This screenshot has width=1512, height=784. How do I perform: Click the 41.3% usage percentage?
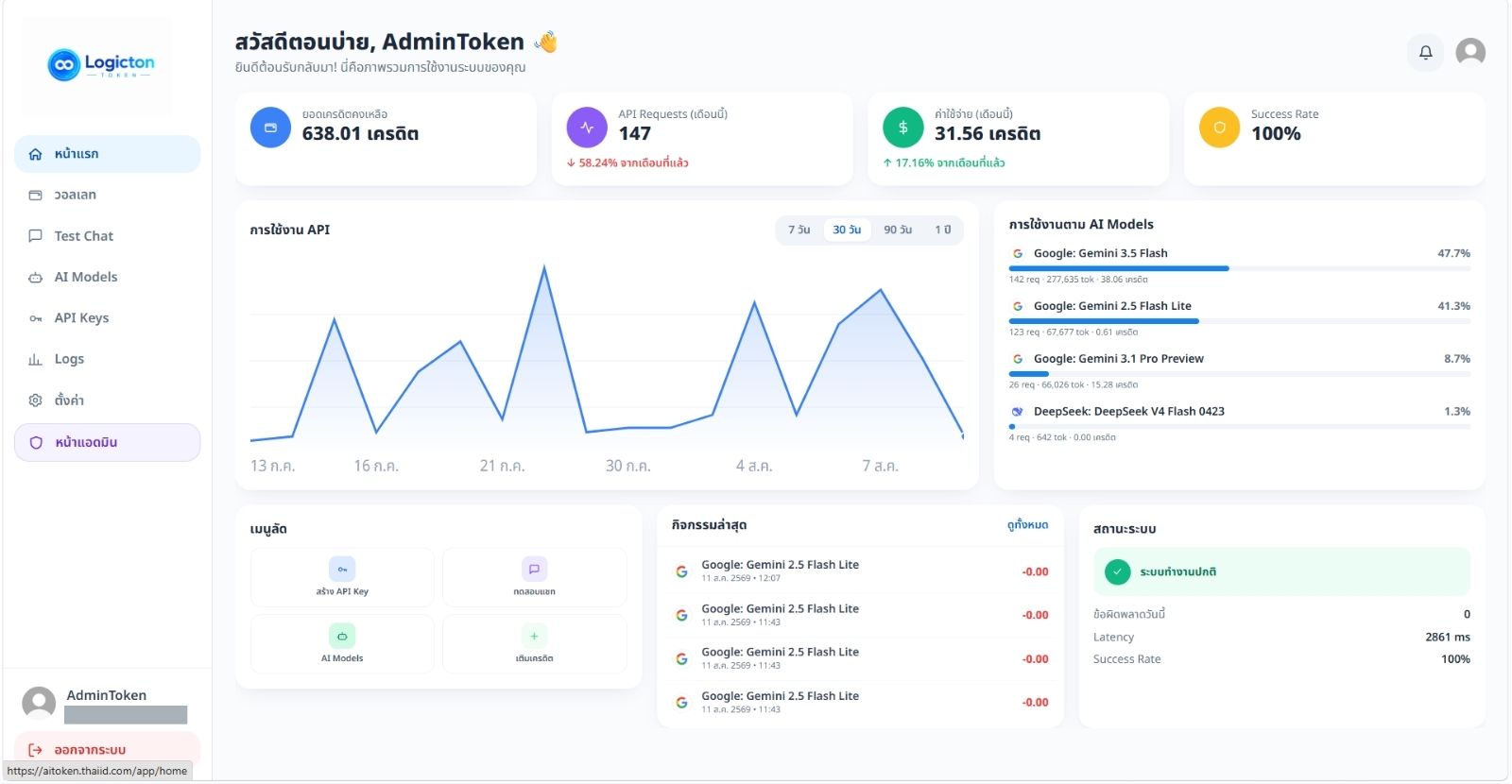pos(1453,306)
